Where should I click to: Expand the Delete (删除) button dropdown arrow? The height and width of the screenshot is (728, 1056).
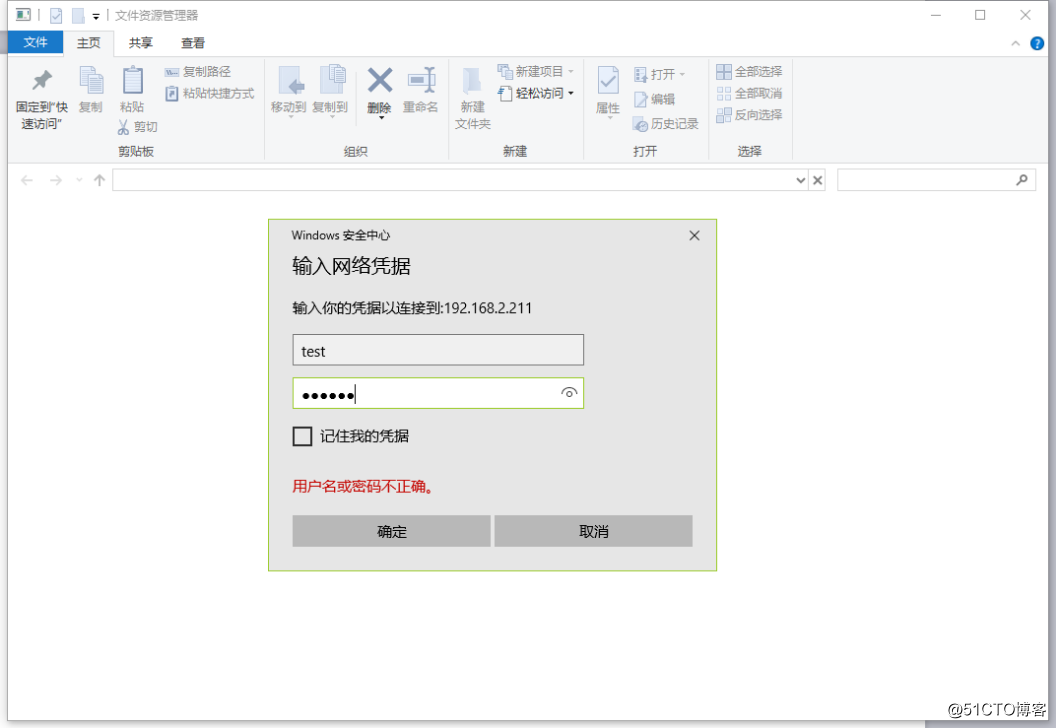(381, 118)
